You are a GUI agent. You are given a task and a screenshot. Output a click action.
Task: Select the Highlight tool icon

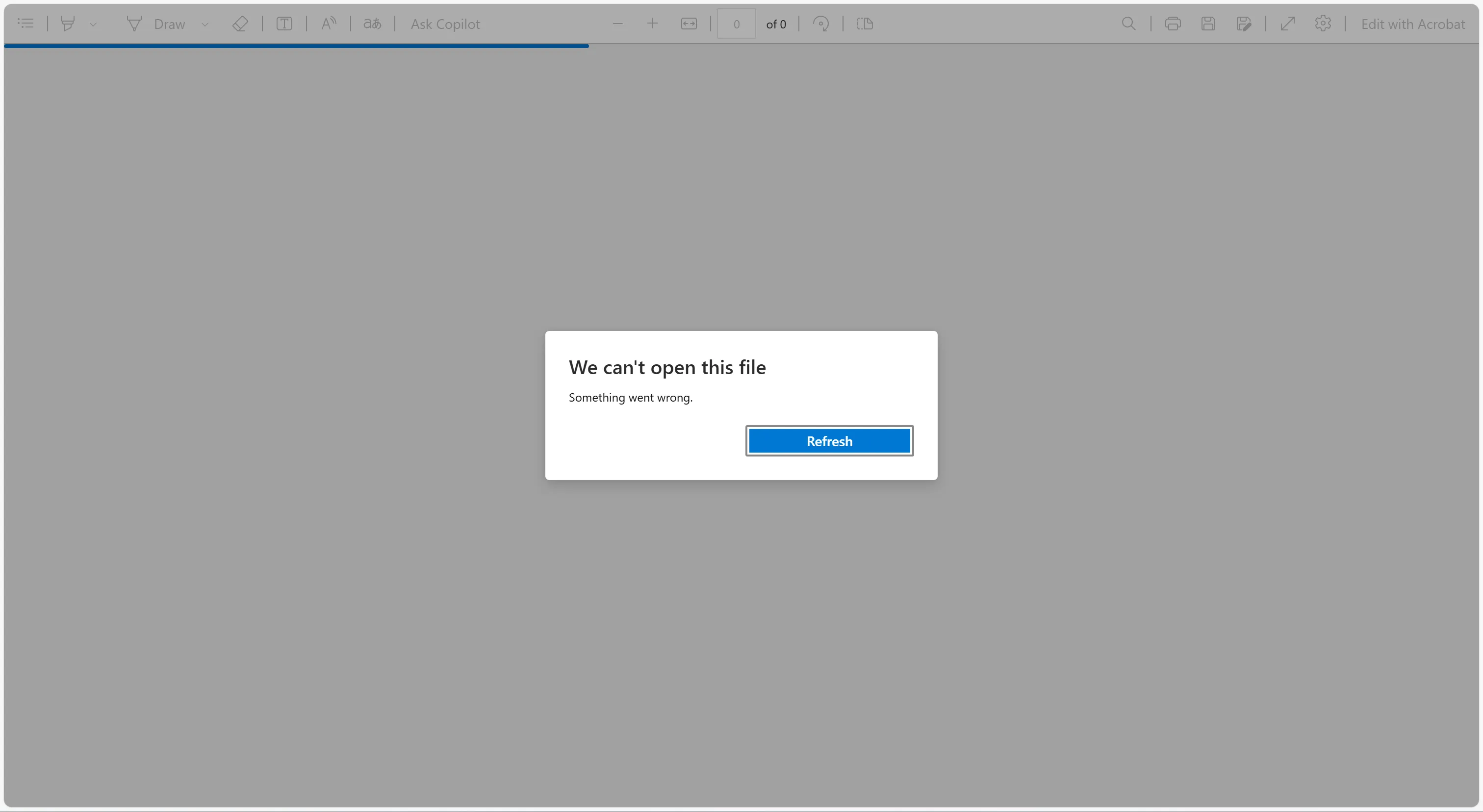pos(68,24)
